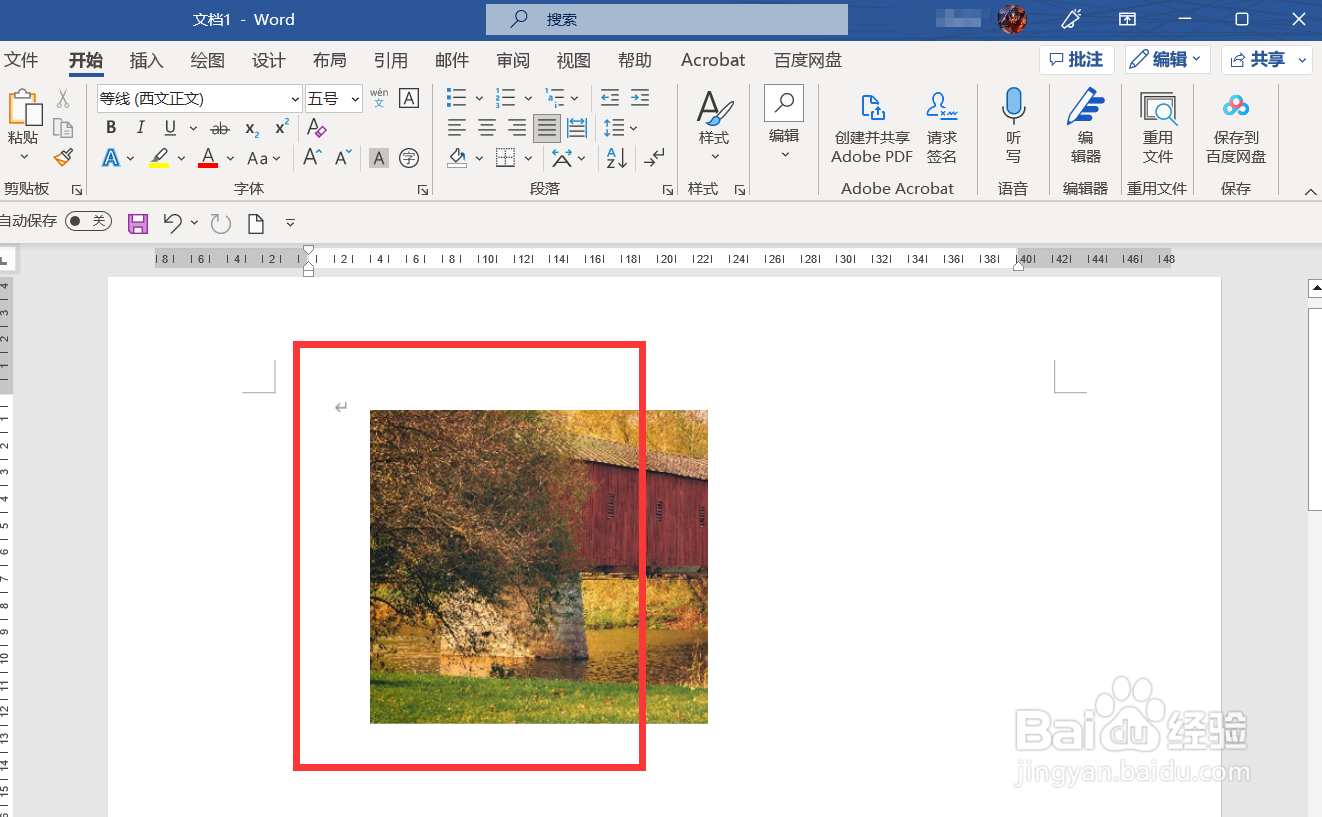Image resolution: width=1322 pixels, height=817 pixels.
Task: Click Request Signatures icon
Action: pos(941,127)
